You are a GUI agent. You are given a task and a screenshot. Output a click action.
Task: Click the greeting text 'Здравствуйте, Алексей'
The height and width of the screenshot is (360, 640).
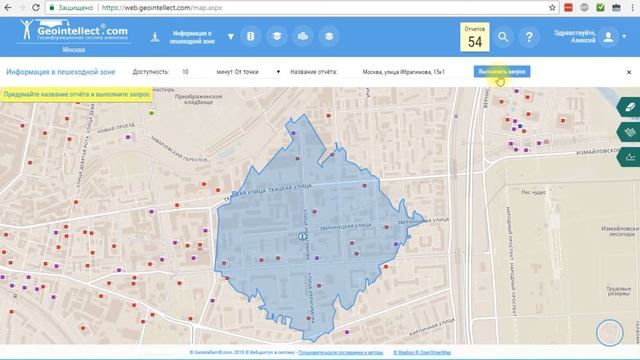tap(575, 36)
